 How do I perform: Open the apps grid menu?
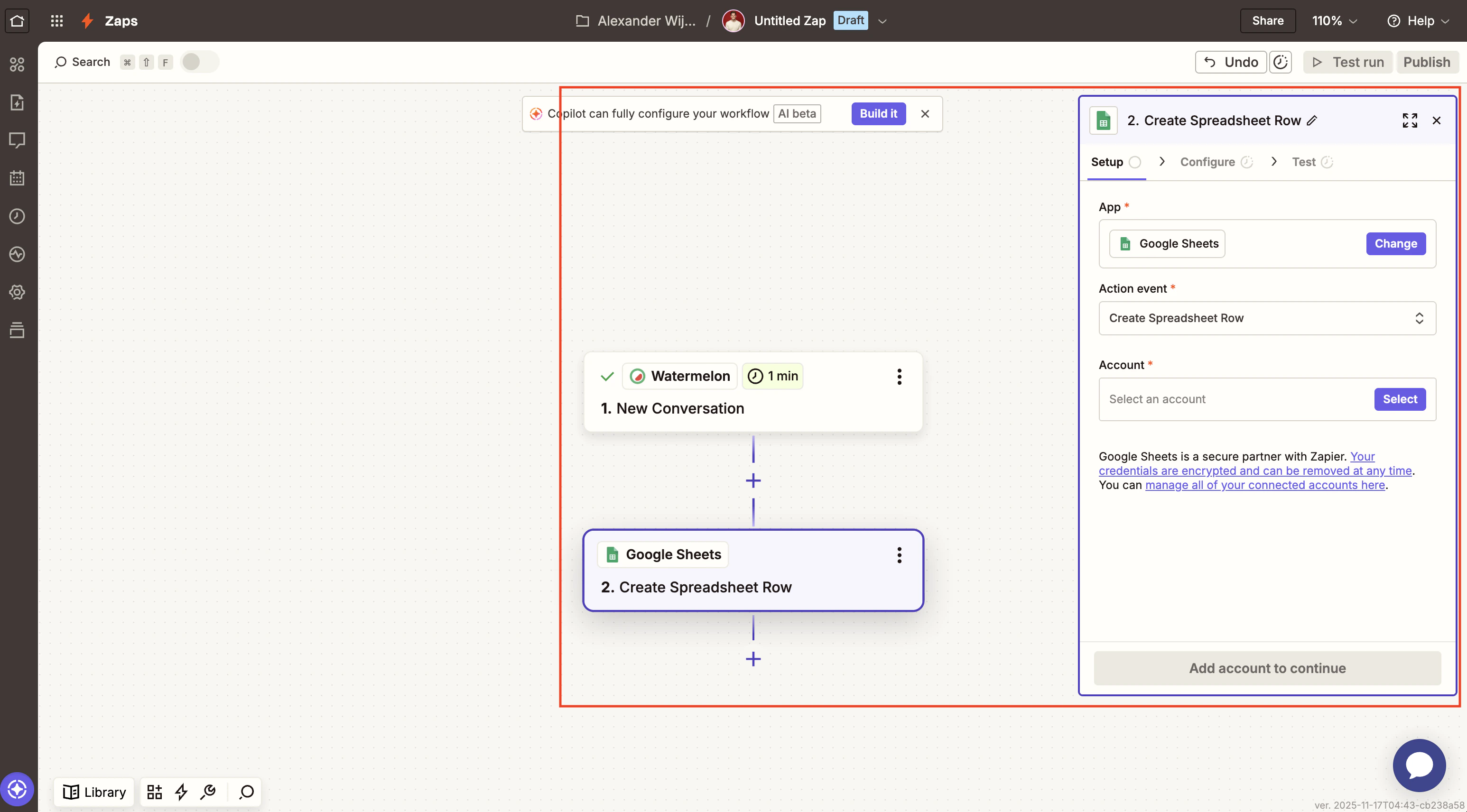coord(56,21)
